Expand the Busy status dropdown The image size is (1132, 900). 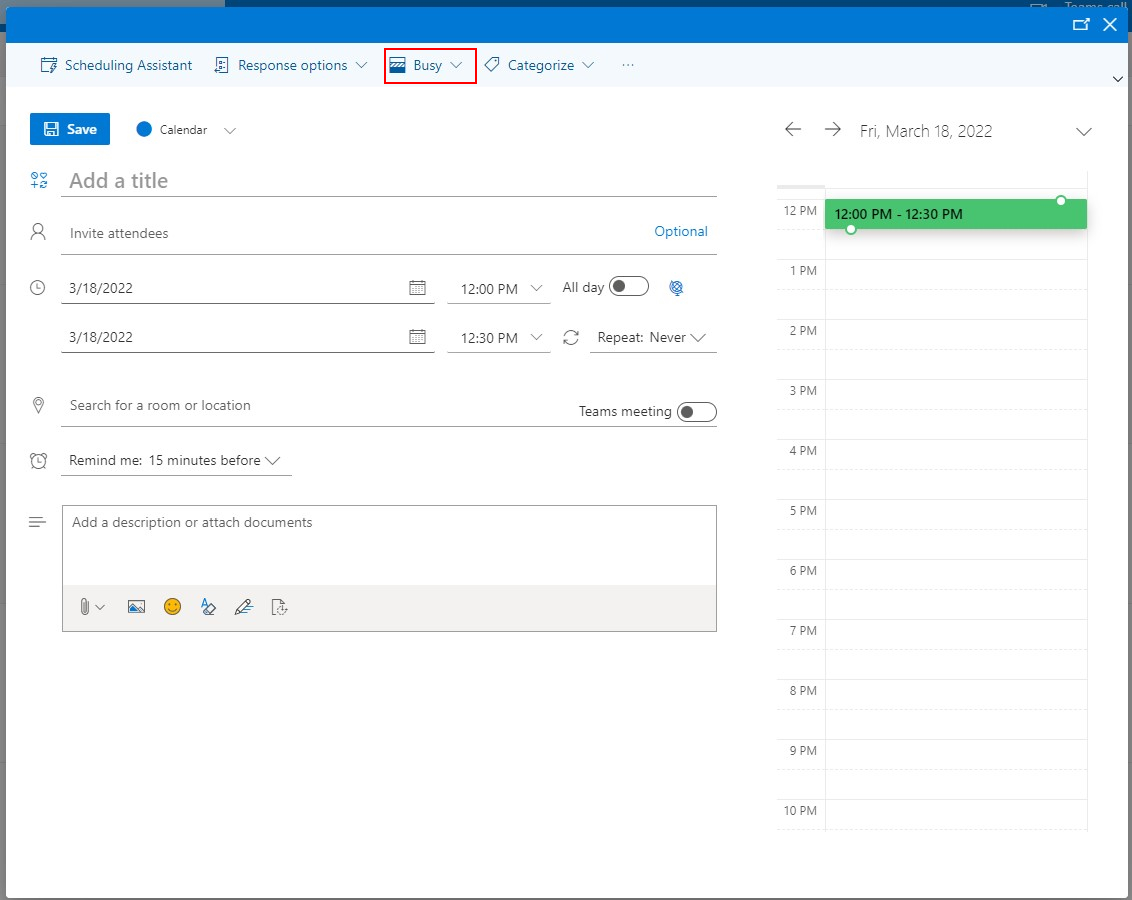click(430, 66)
